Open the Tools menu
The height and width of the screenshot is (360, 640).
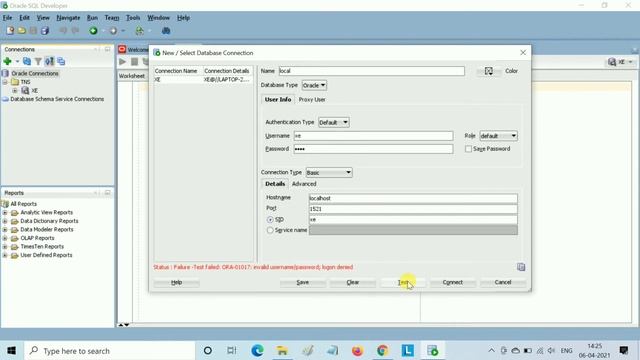pyautogui.click(x=133, y=18)
